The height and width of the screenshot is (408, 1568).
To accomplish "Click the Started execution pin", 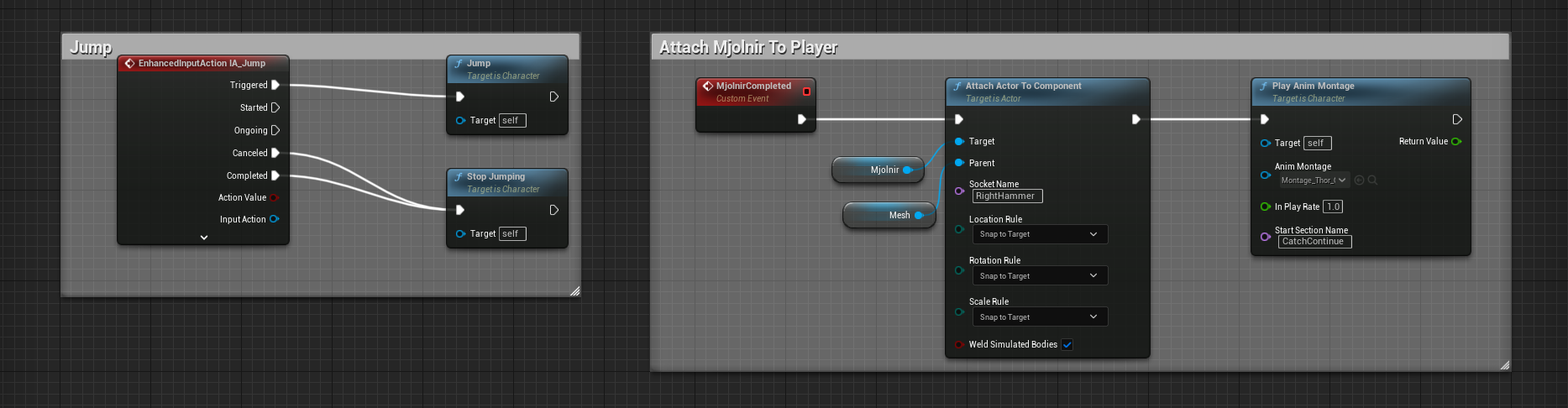I will [x=275, y=107].
